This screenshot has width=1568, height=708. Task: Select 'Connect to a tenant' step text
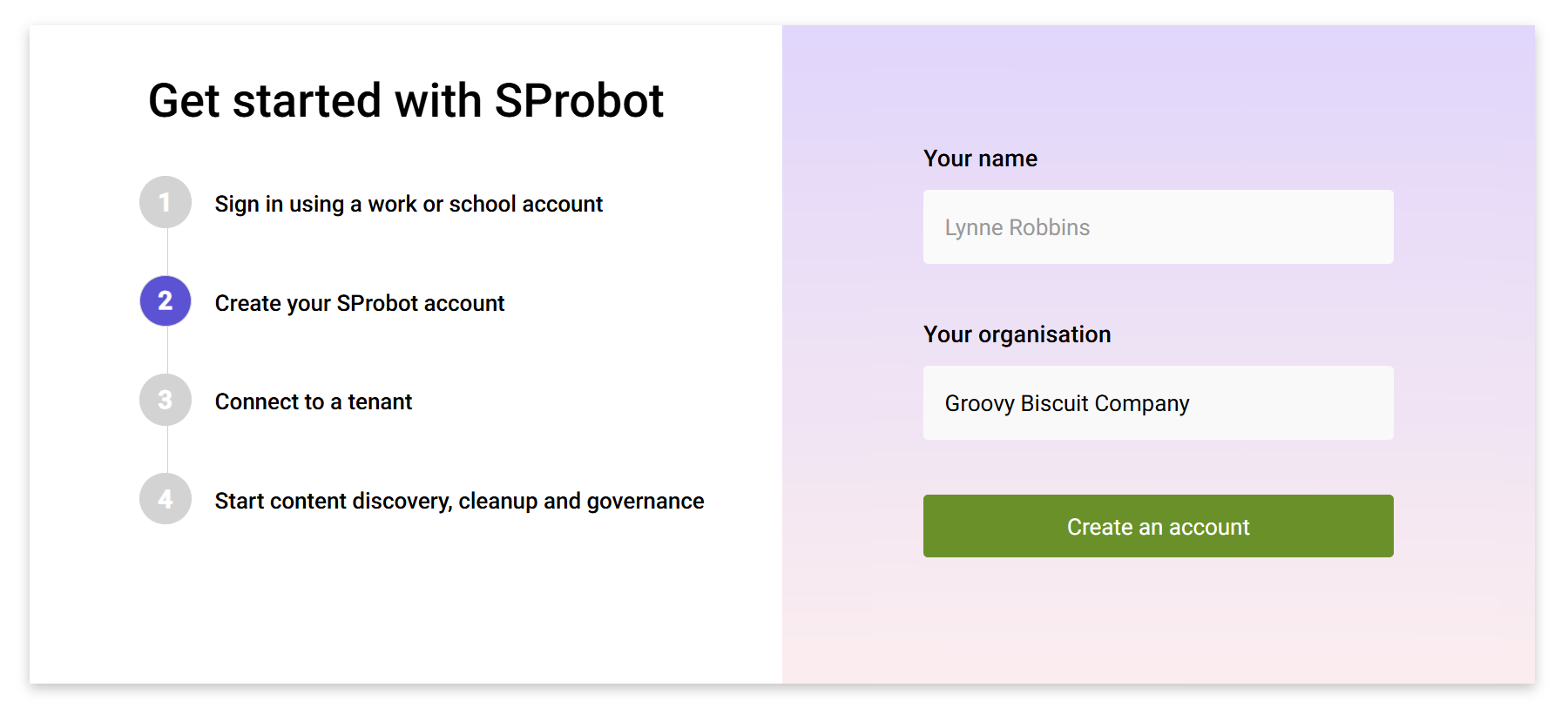[x=314, y=401]
